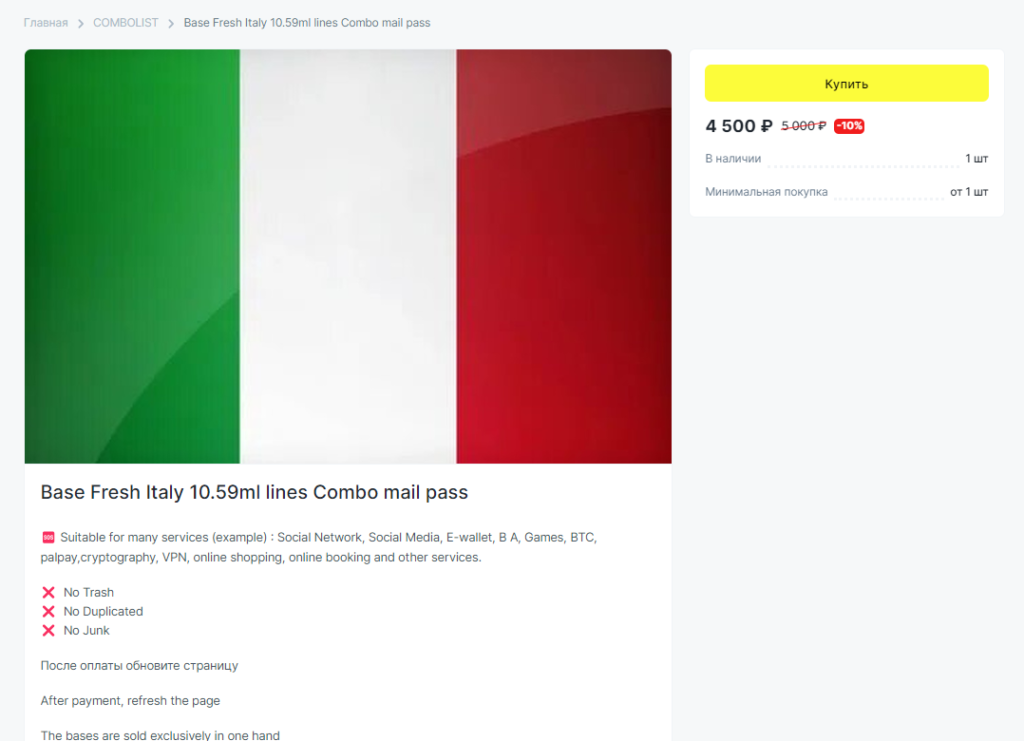Click the red X beside No Duplicated
Screen dimensions: 1024x741
(48, 611)
